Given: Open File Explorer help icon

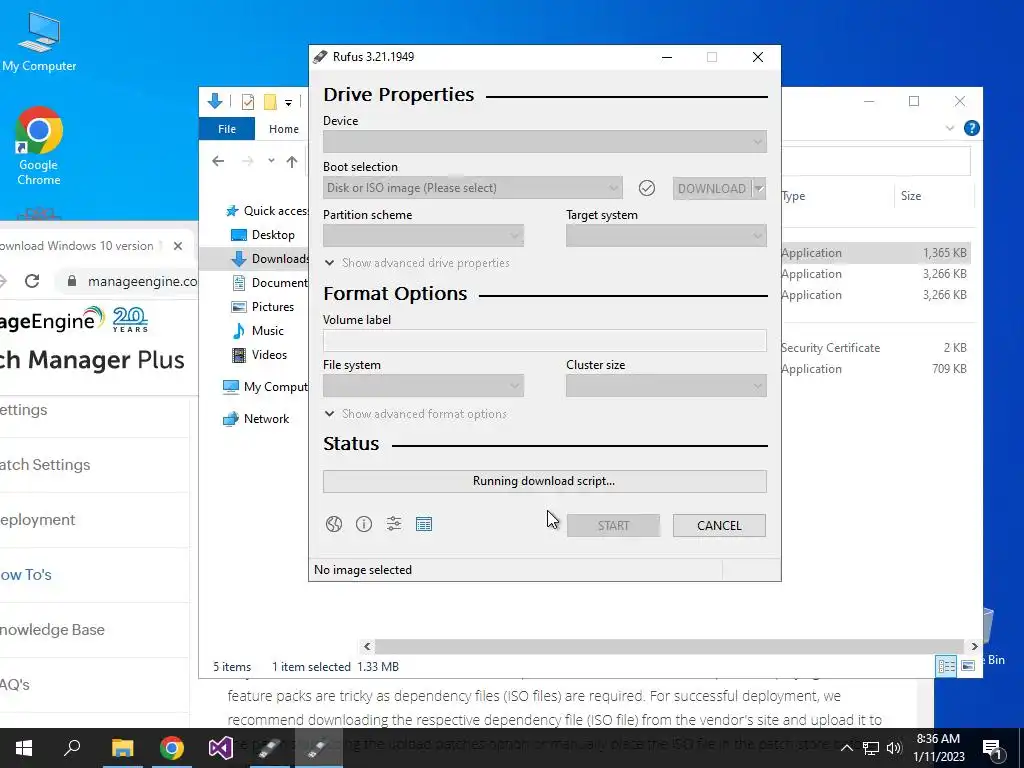Looking at the screenshot, I should pyautogui.click(x=971, y=128).
